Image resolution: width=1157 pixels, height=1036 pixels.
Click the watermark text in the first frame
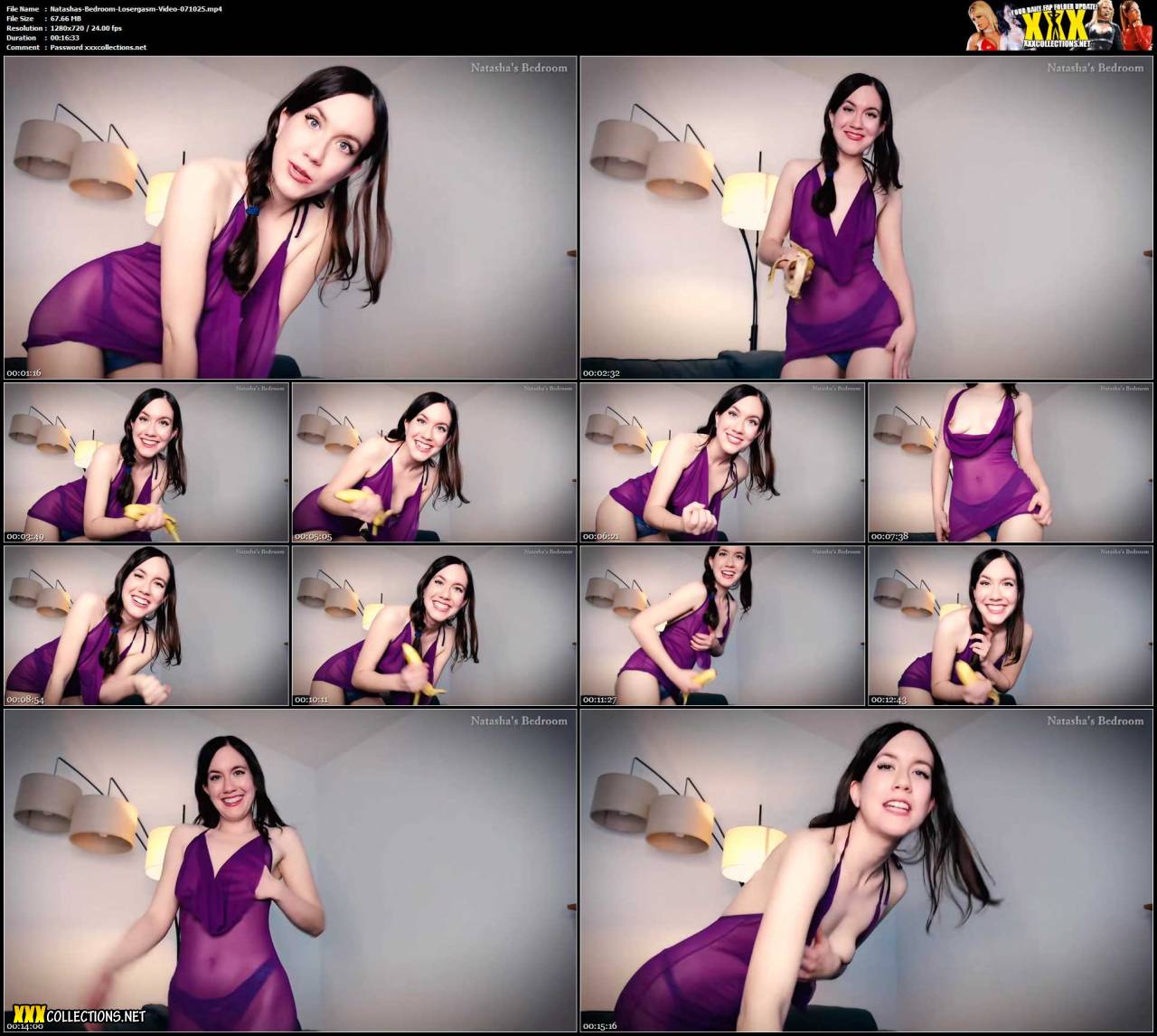(x=518, y=68)
